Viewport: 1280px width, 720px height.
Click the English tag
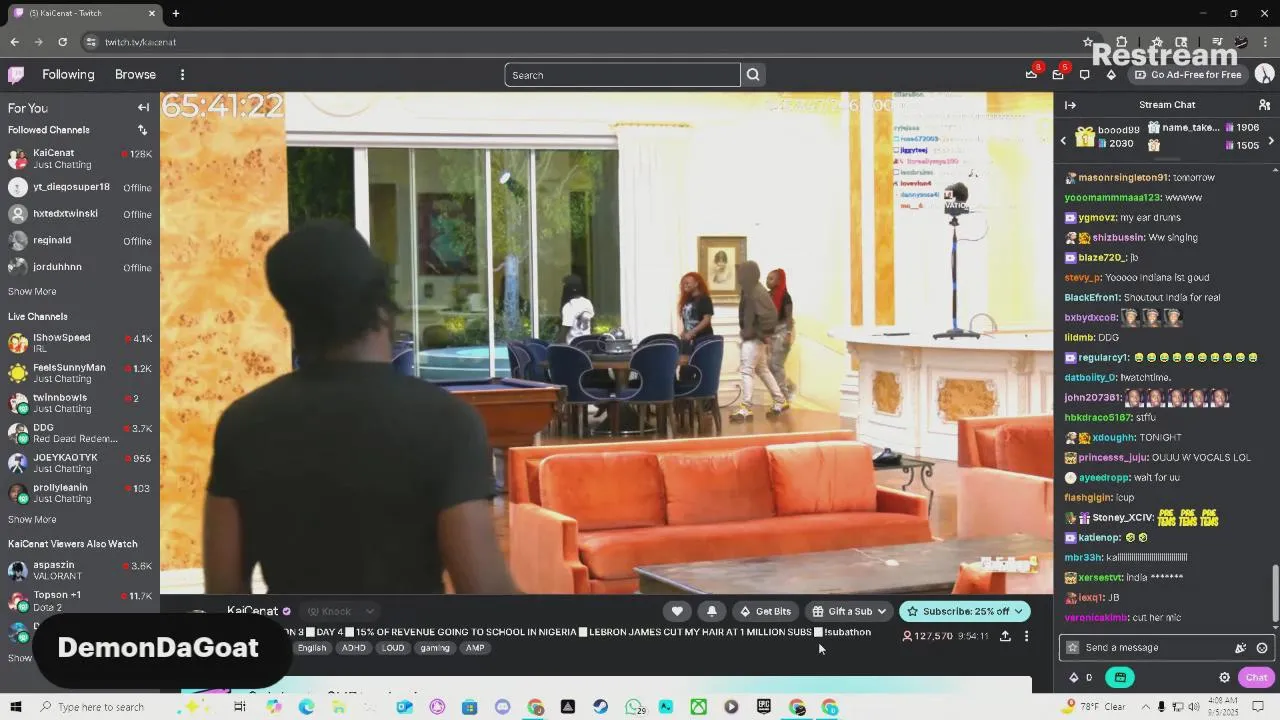click(312, 648)
